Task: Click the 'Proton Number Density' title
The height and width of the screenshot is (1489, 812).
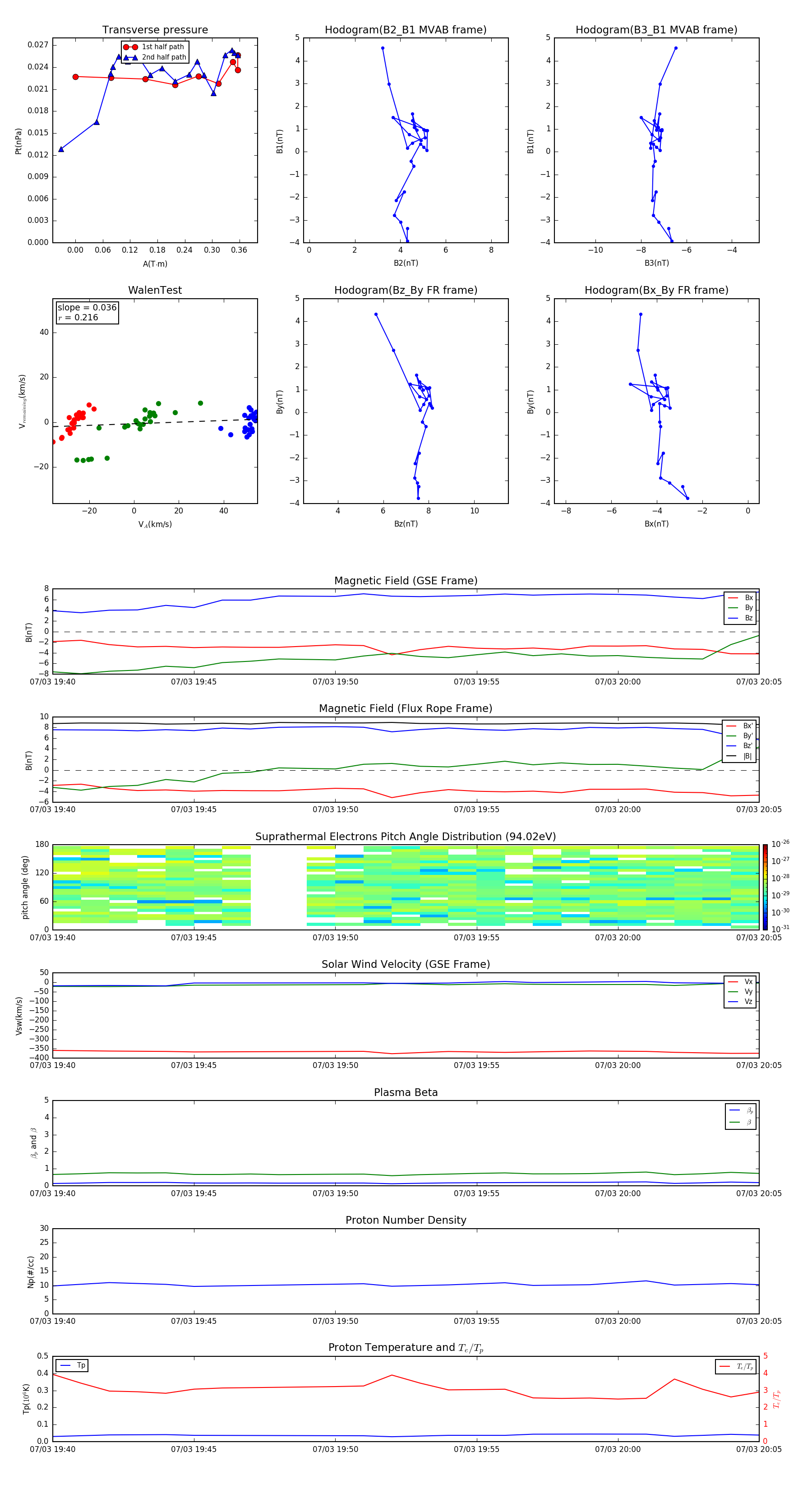Action: coord(406,1220)
